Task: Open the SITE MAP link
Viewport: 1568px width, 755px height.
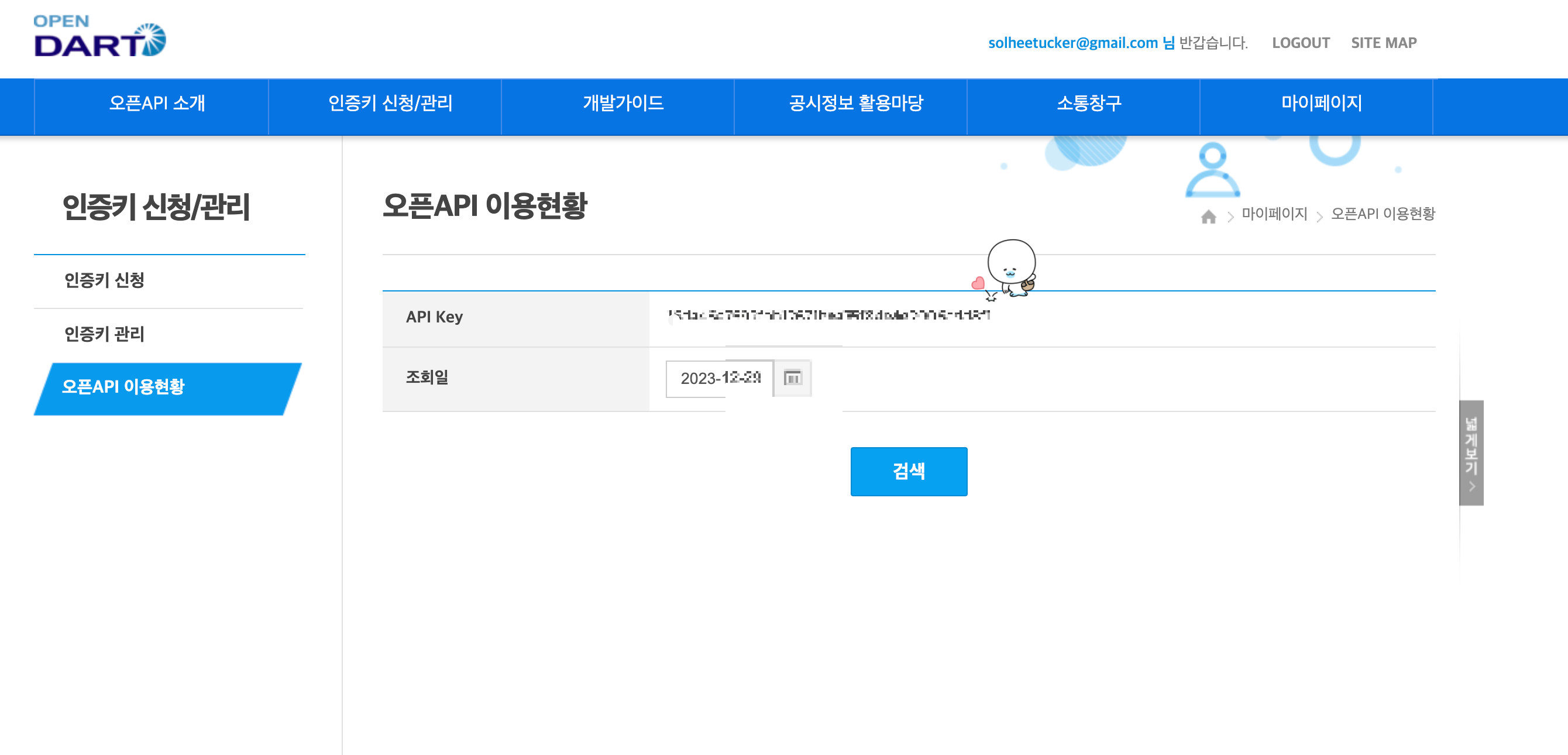Action: click(x=1383, y=43)
